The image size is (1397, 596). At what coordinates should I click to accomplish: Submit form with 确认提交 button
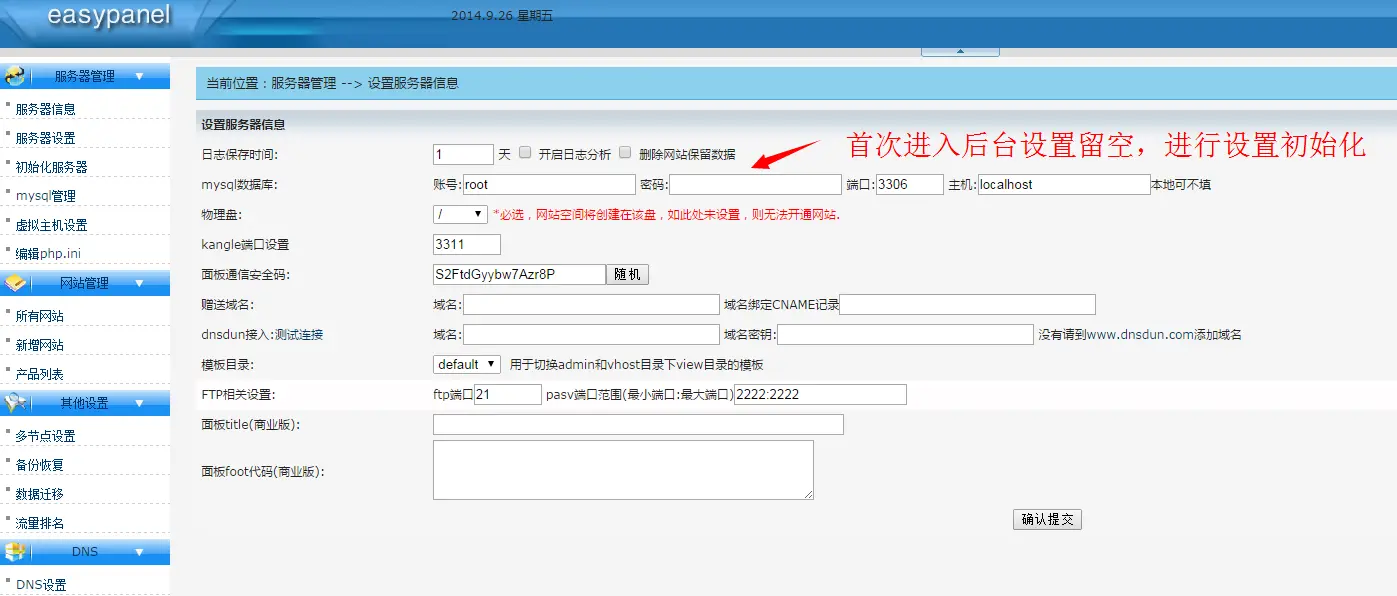(1047, 520)
